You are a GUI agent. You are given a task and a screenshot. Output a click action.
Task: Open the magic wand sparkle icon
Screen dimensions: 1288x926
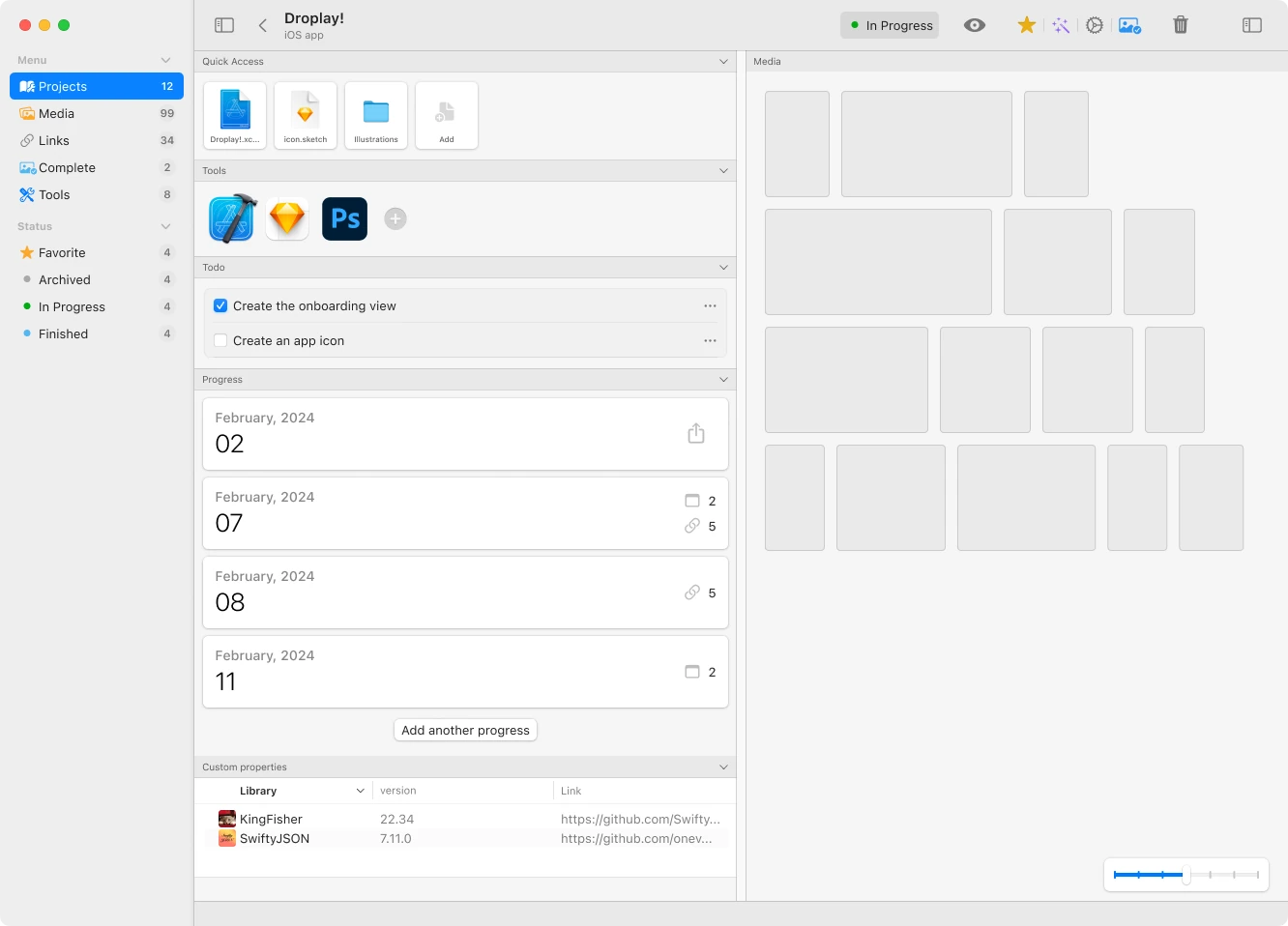pyautogui.click(x=1061, y=25)
